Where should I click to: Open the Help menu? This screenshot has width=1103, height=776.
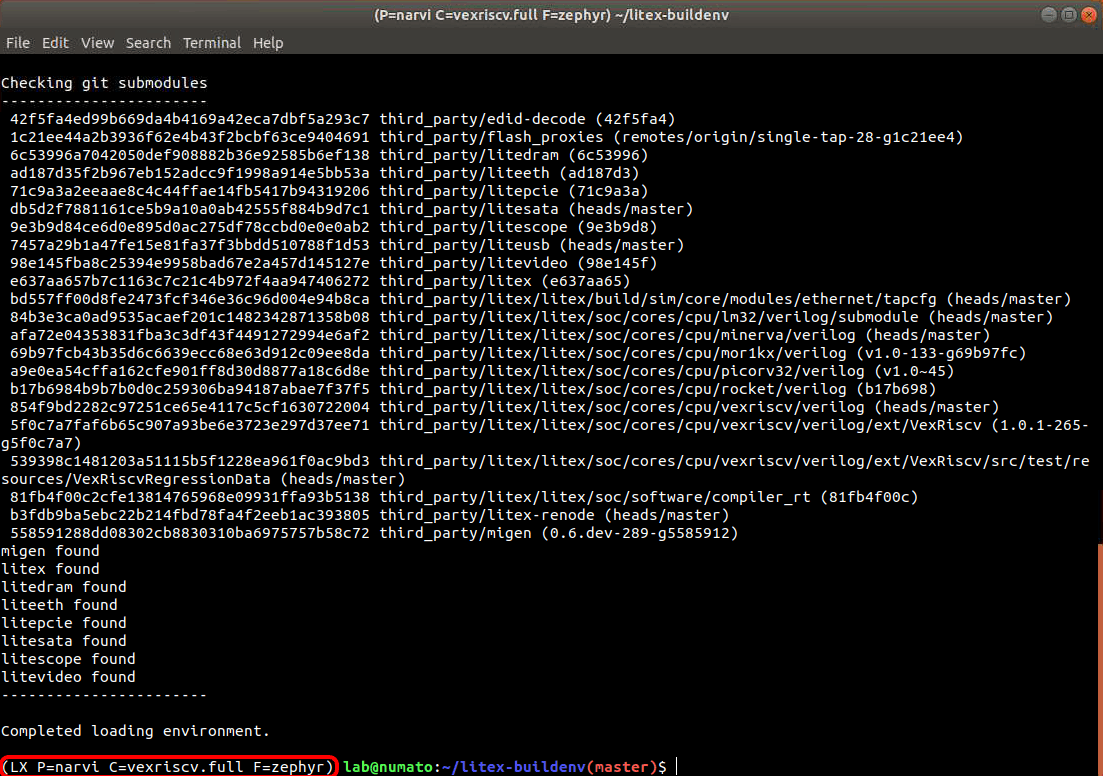(x=268, y=43)
